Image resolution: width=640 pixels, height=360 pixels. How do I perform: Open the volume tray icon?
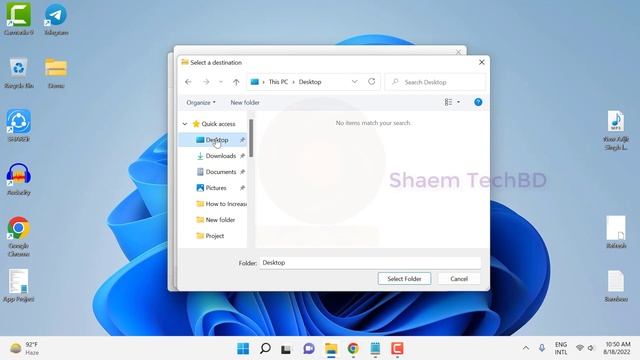(591, 348)
